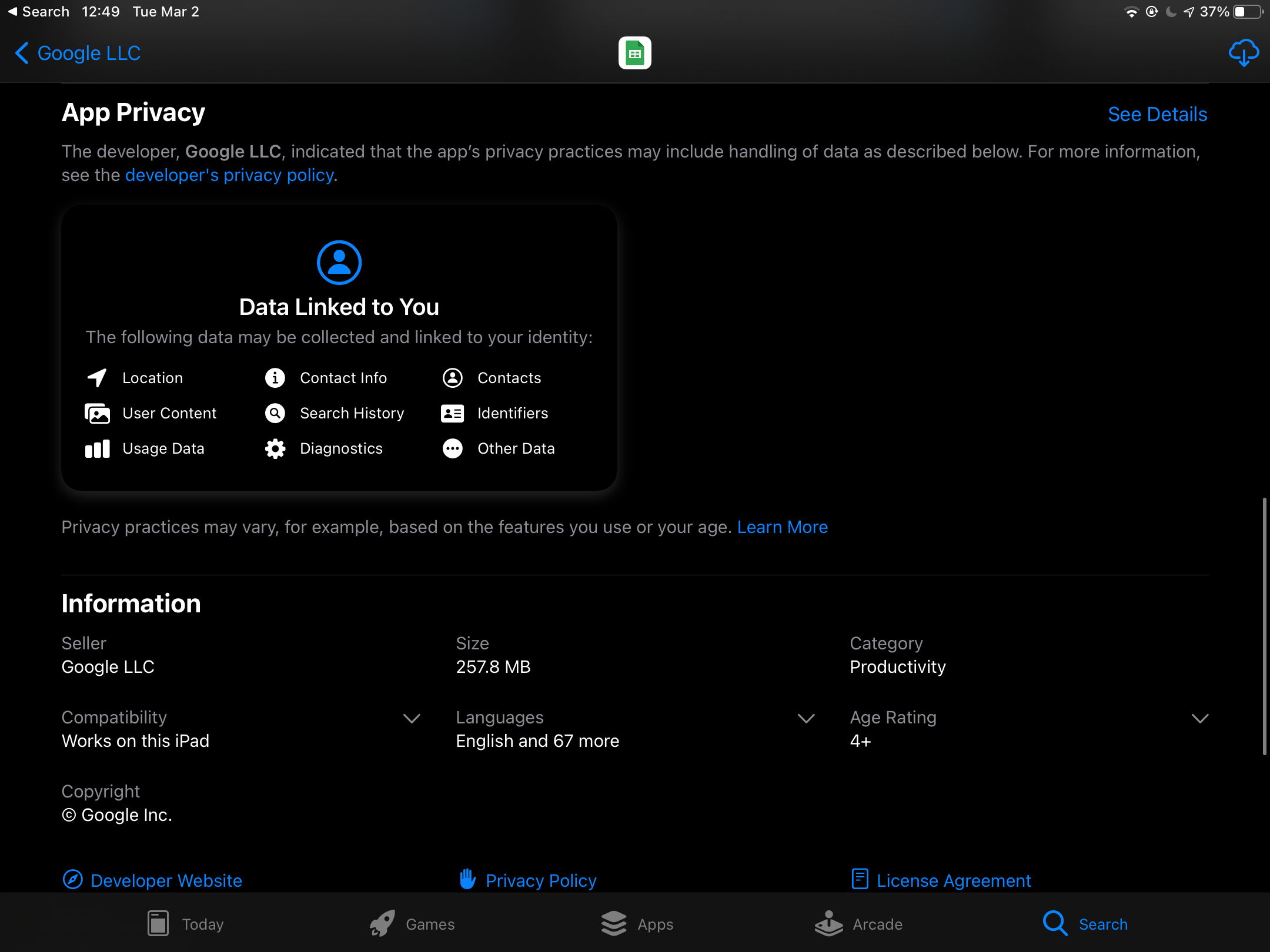The image size is (1270, 952).
Task: Switch to the Games tab
Action: click(x=412, y=924)
